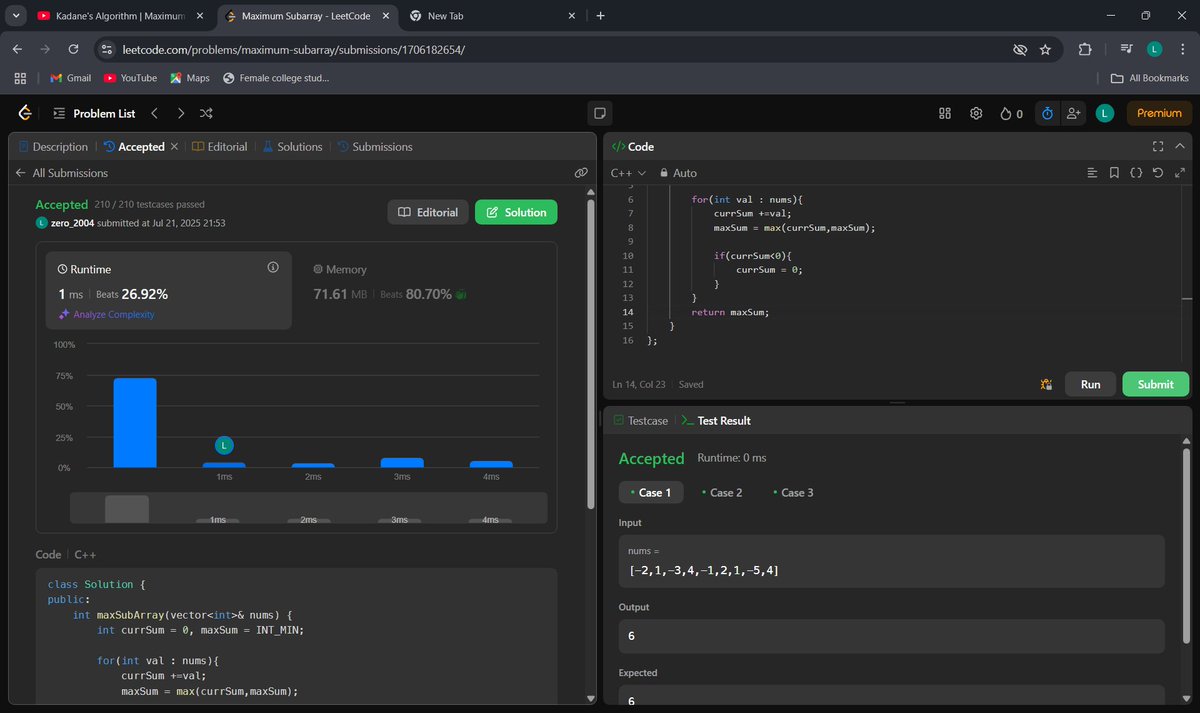Switch to the Submissions tab
Viewport: 1200px width, 713px height.
[375, 146]
